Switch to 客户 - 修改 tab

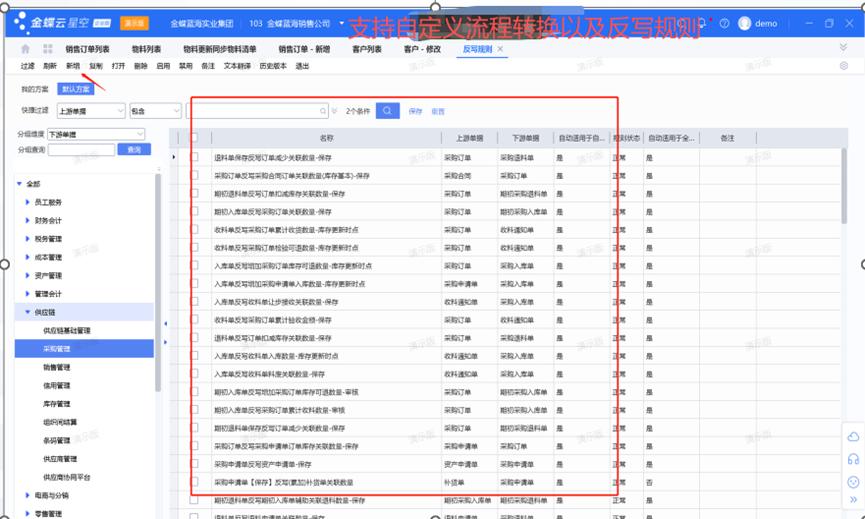point(422,49)
